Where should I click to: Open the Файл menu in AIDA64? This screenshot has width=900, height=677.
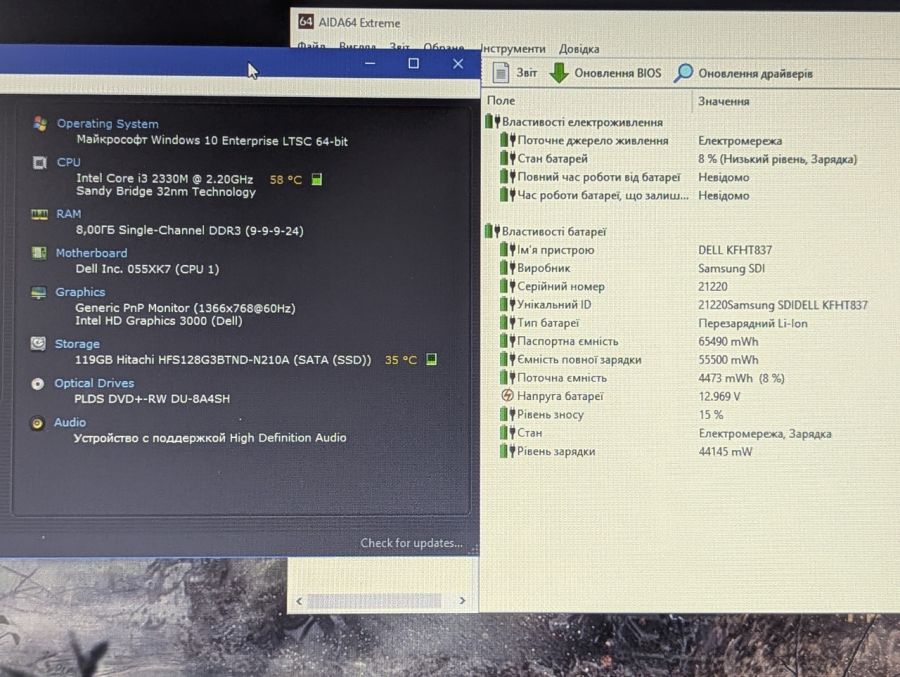[311, 45]
